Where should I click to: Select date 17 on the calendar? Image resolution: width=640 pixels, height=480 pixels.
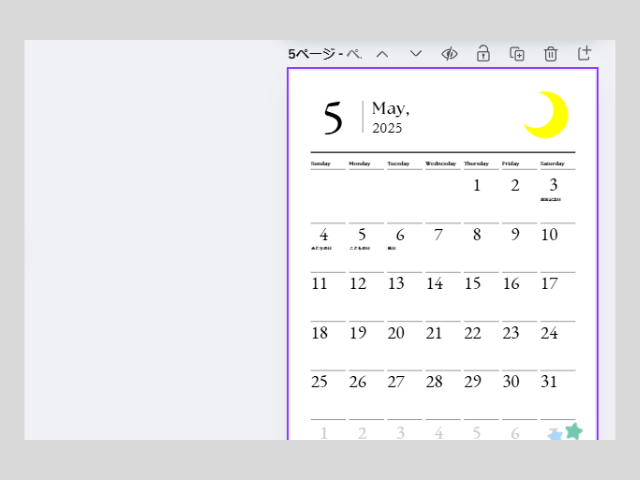549,284
